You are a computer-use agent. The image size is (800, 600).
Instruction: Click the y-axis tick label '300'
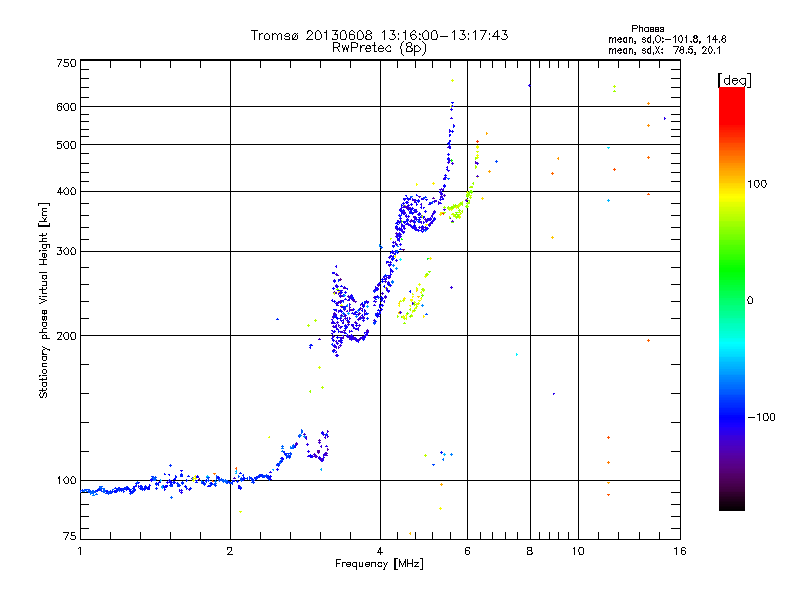point(66,252)
